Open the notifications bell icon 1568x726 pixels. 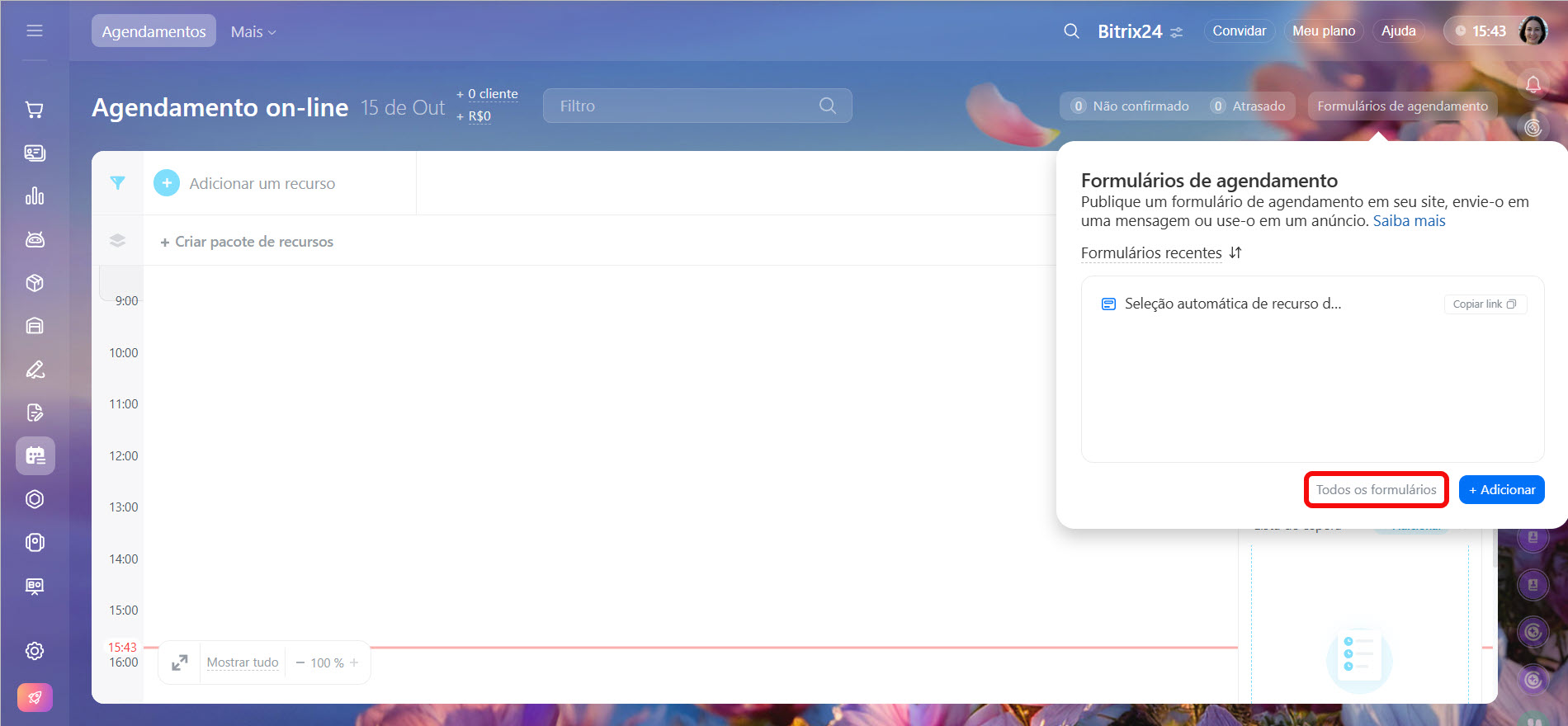pos(1533,84)
